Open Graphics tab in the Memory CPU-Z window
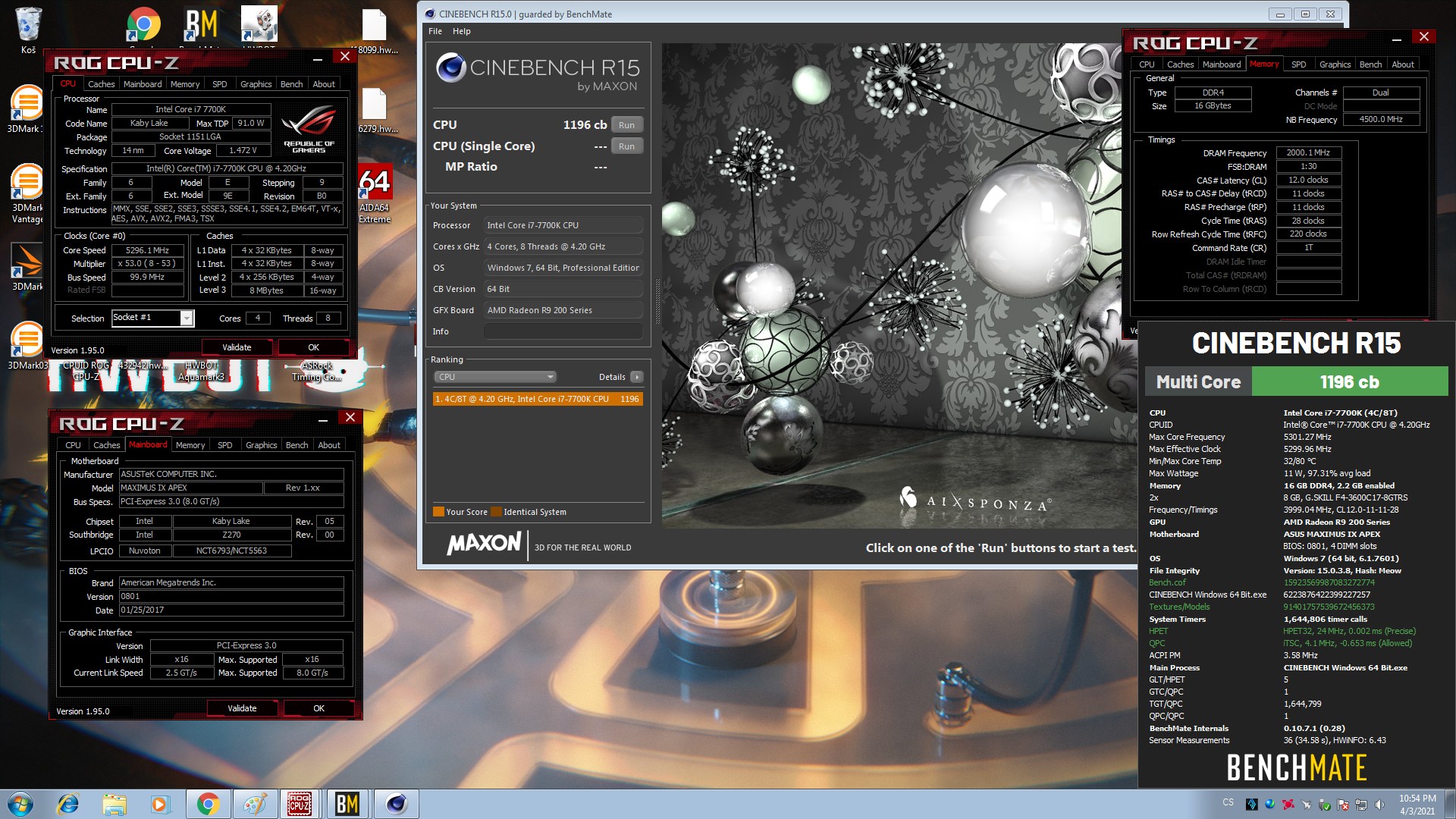 [x=1335, y=64]
